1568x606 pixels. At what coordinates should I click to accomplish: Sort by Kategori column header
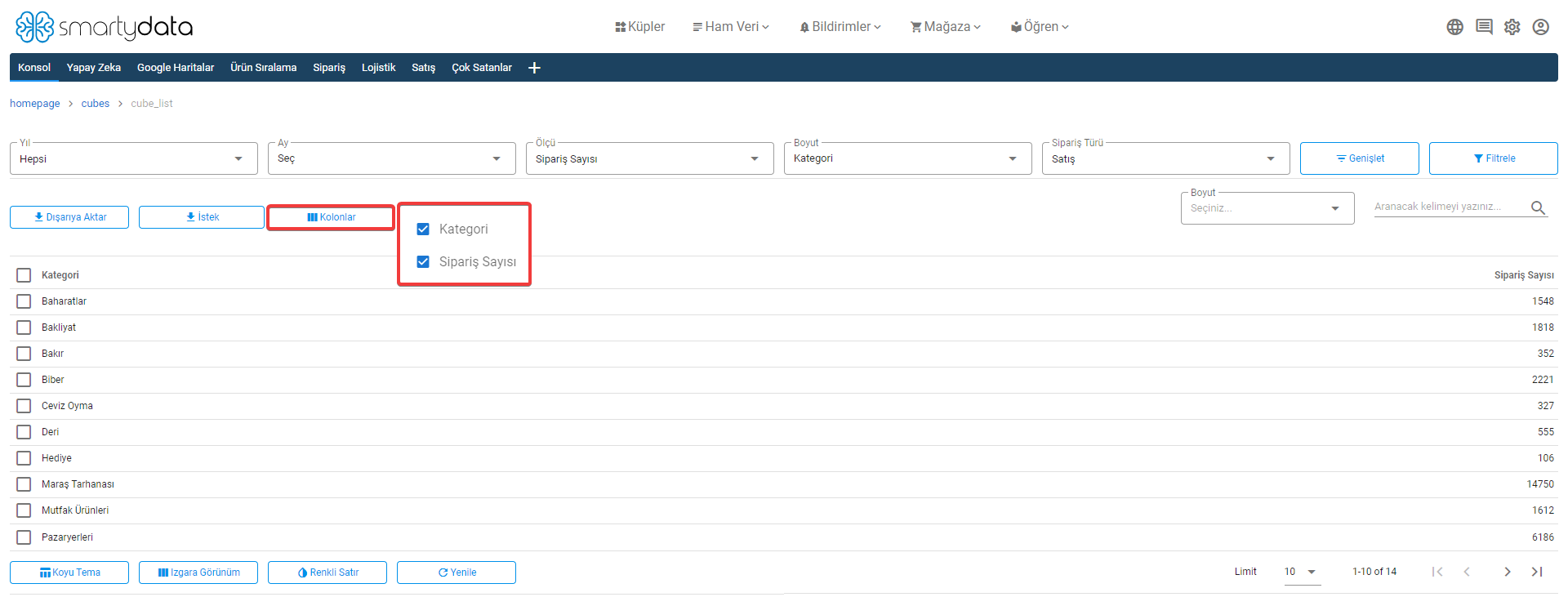pos(60,275)
